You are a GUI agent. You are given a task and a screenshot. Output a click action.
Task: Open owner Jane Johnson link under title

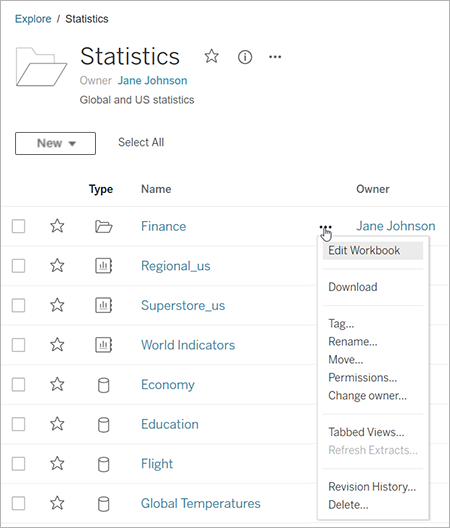152,80
